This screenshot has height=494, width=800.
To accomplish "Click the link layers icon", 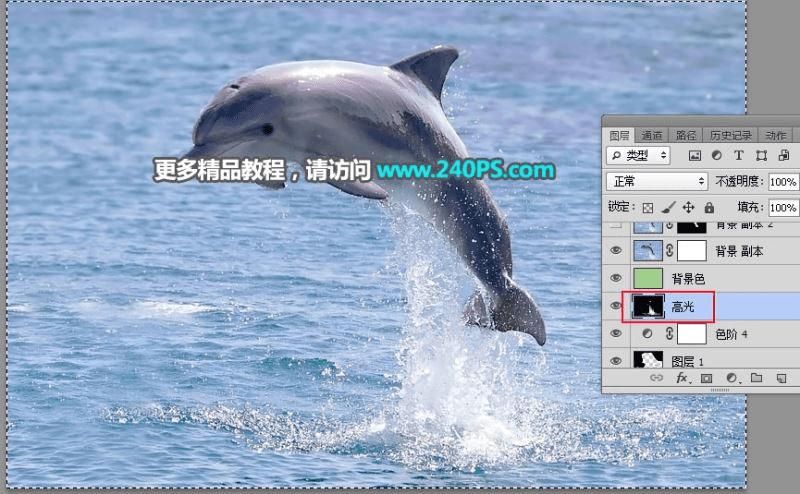I will point(657,378).
